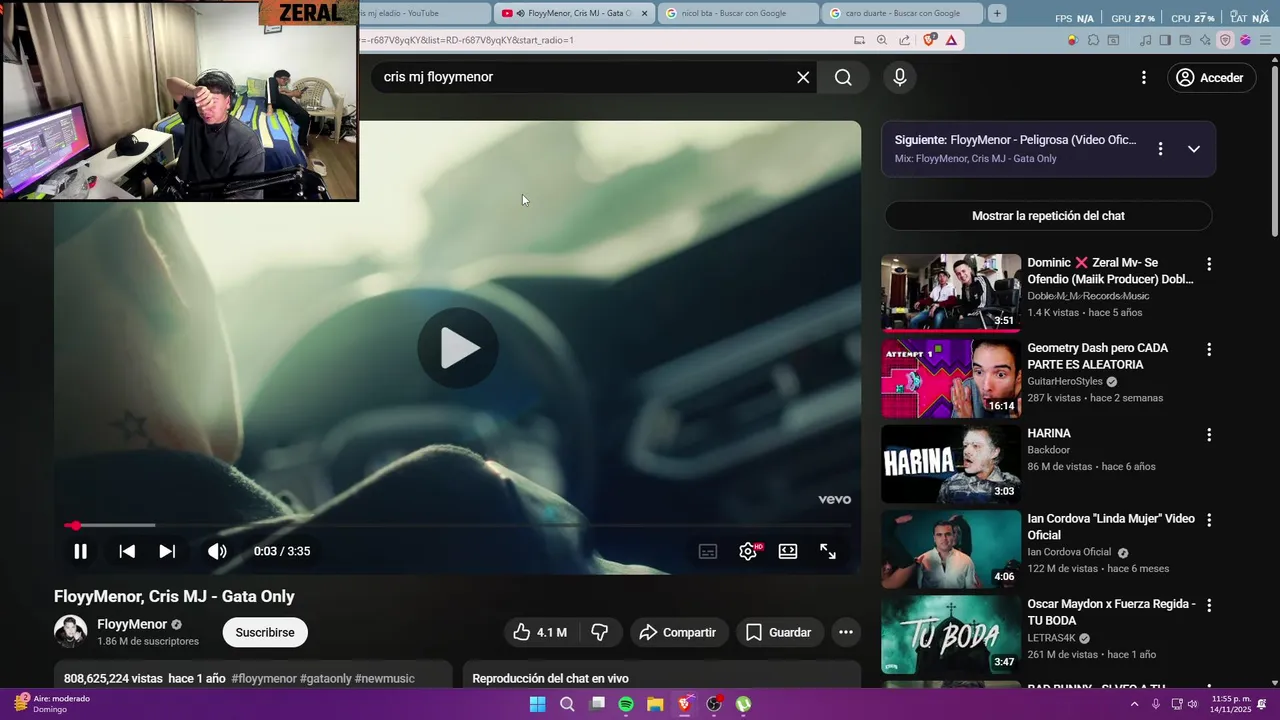
Task: Click the large play overlay on the video
Action: click(458, 348)
